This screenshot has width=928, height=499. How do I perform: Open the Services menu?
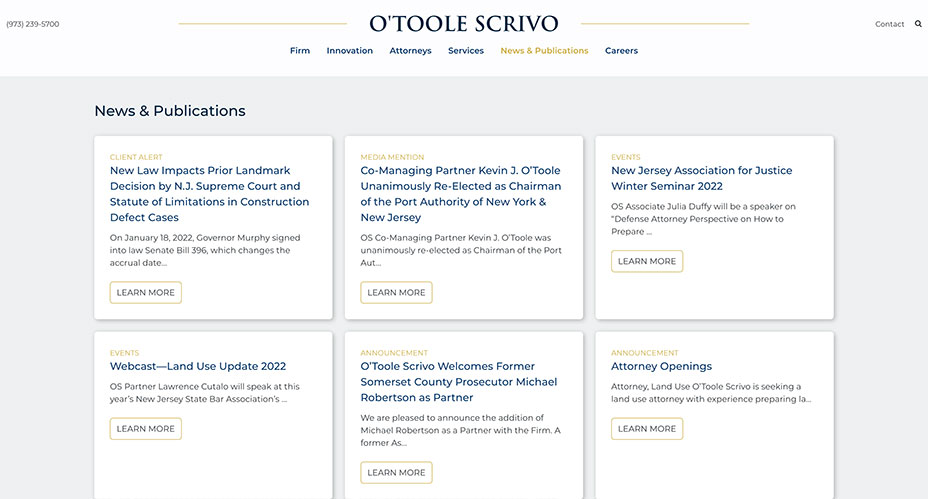pos(466,51)
